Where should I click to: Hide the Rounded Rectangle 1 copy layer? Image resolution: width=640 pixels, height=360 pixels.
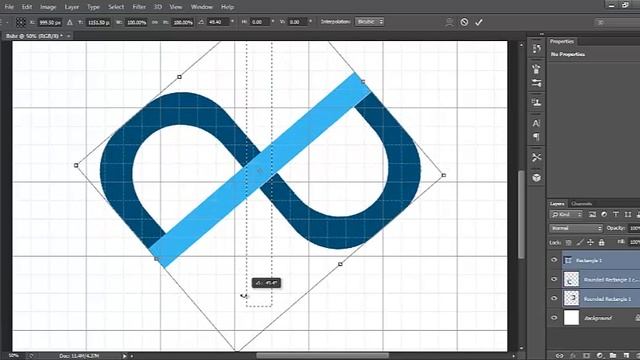point(554,279)
